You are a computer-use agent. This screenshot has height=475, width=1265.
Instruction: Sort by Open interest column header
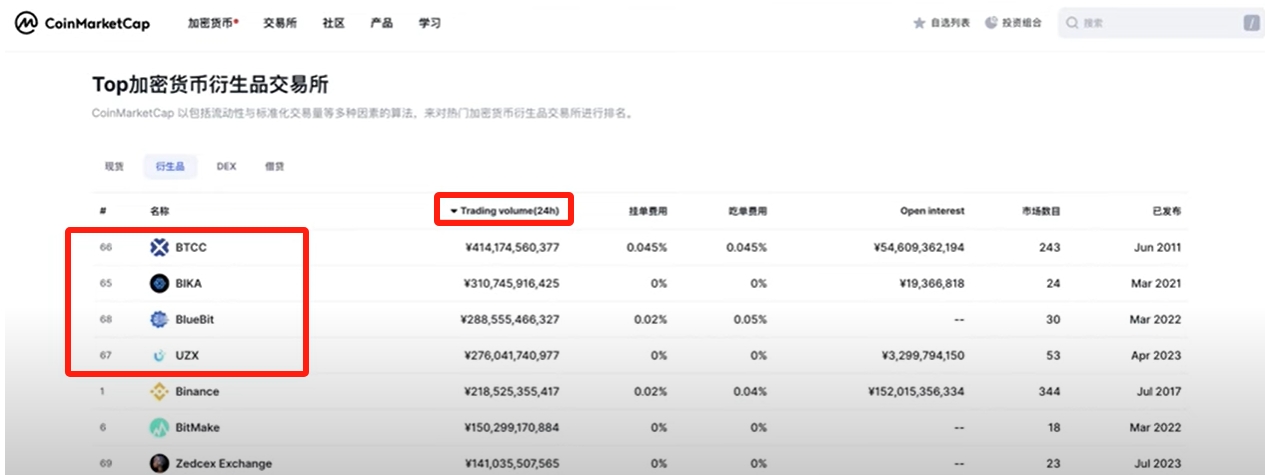932,211
